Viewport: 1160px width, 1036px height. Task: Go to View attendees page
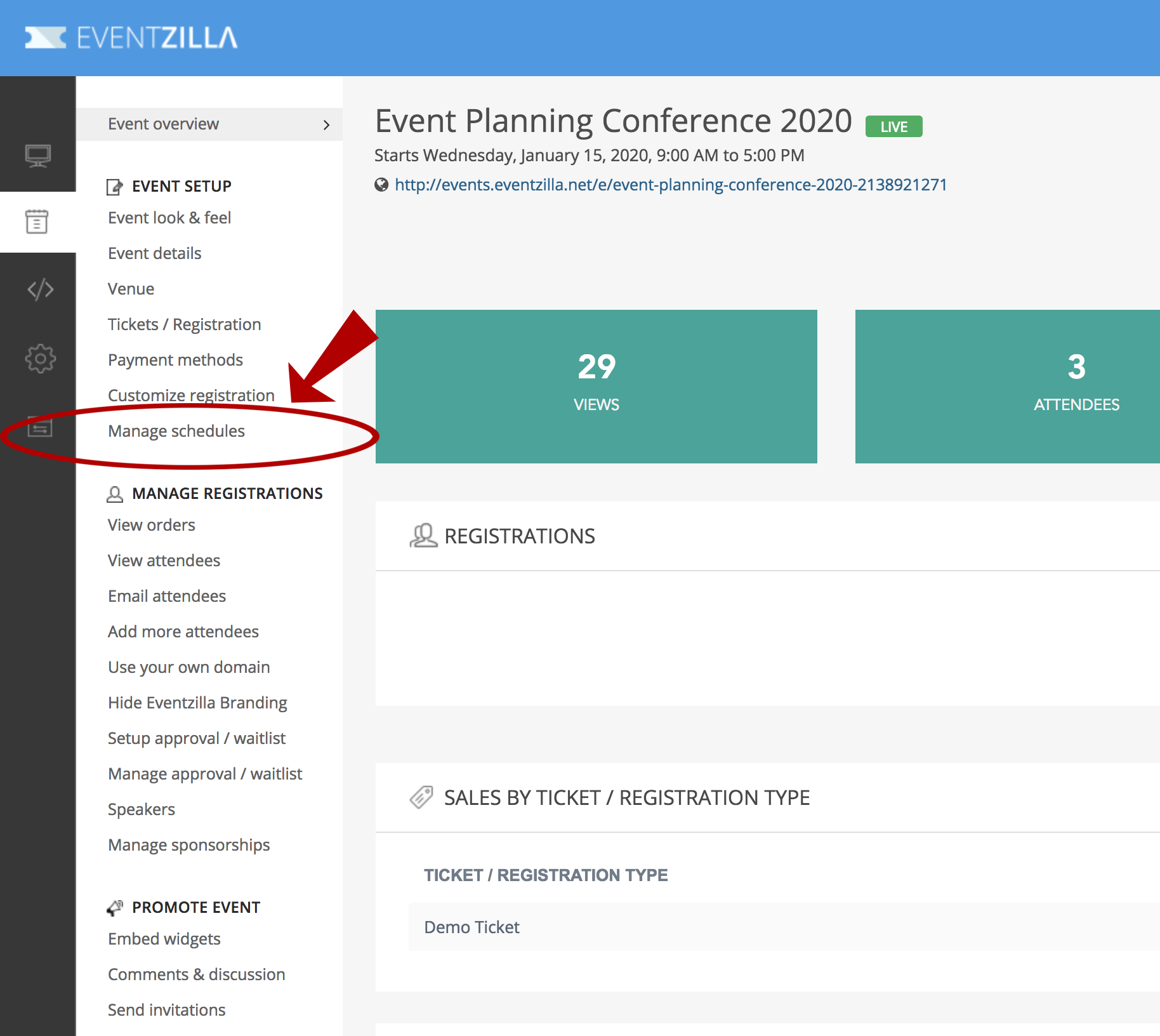tap(164, 561)
